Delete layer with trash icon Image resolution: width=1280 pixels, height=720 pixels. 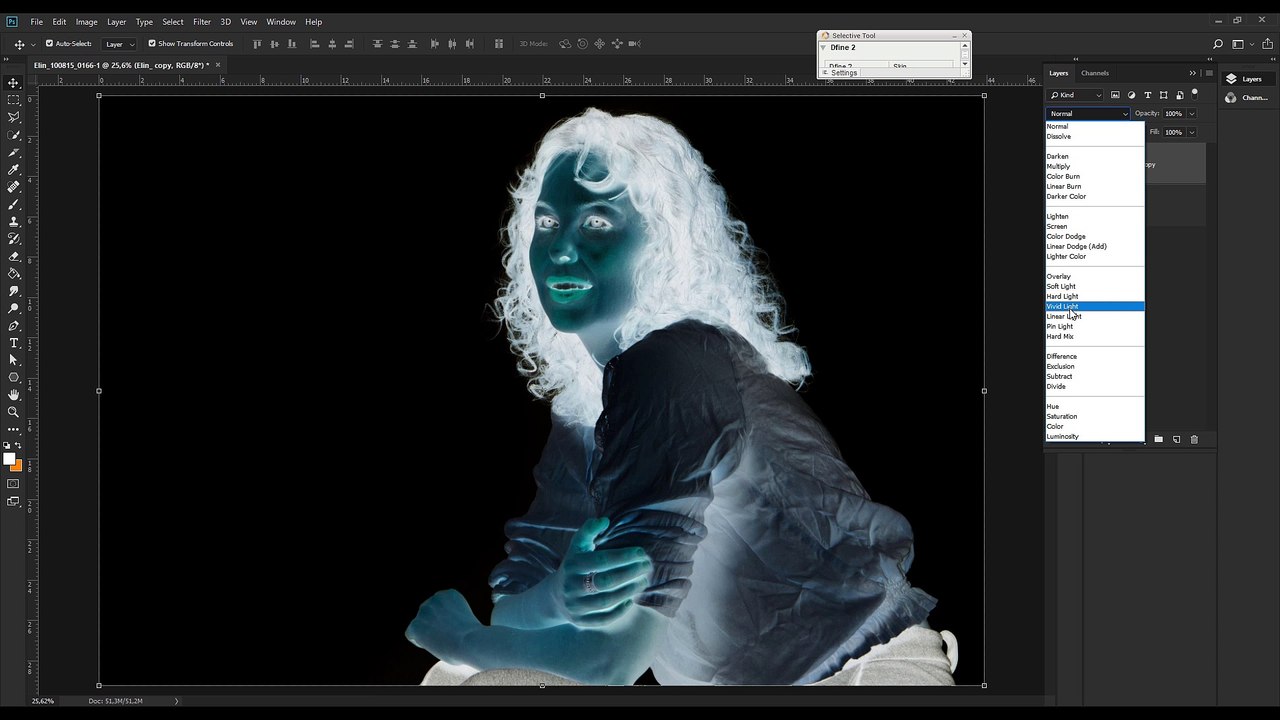(x=1194, y=439)
